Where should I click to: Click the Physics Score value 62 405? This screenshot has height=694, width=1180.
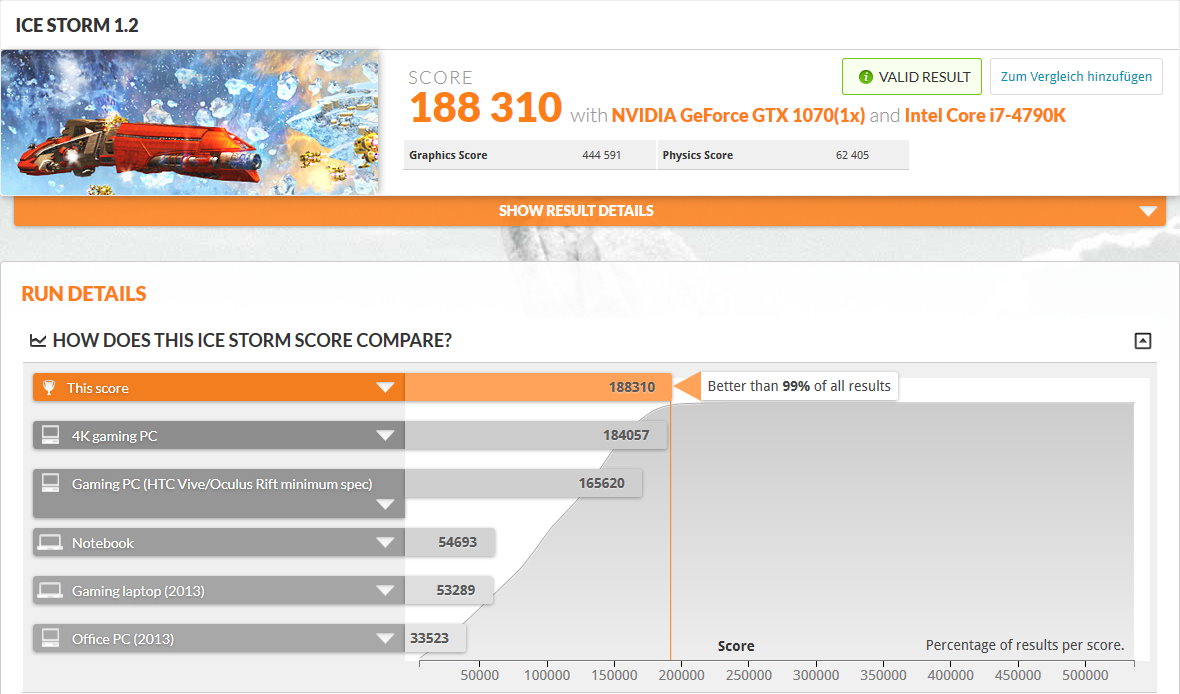852,155
